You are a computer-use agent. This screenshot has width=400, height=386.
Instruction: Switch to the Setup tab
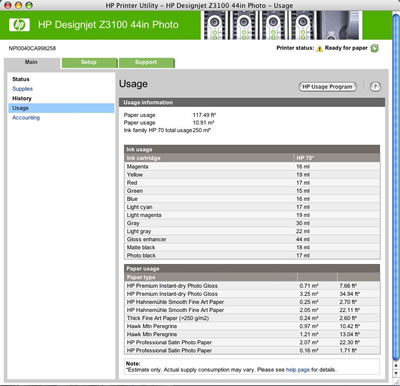pos(89,63)
